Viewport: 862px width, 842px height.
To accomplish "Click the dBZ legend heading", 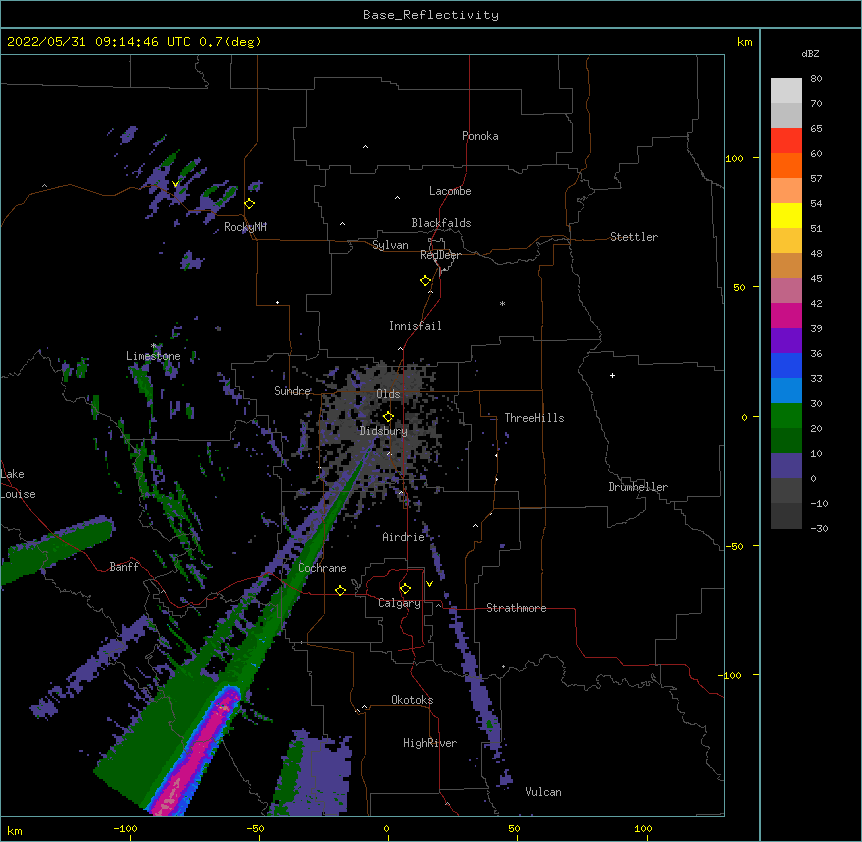I will (x=810, y=53).
